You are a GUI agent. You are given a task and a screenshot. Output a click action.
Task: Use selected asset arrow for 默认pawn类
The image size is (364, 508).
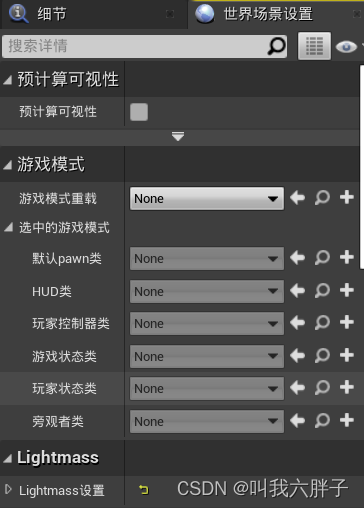[x=297, y=258]
